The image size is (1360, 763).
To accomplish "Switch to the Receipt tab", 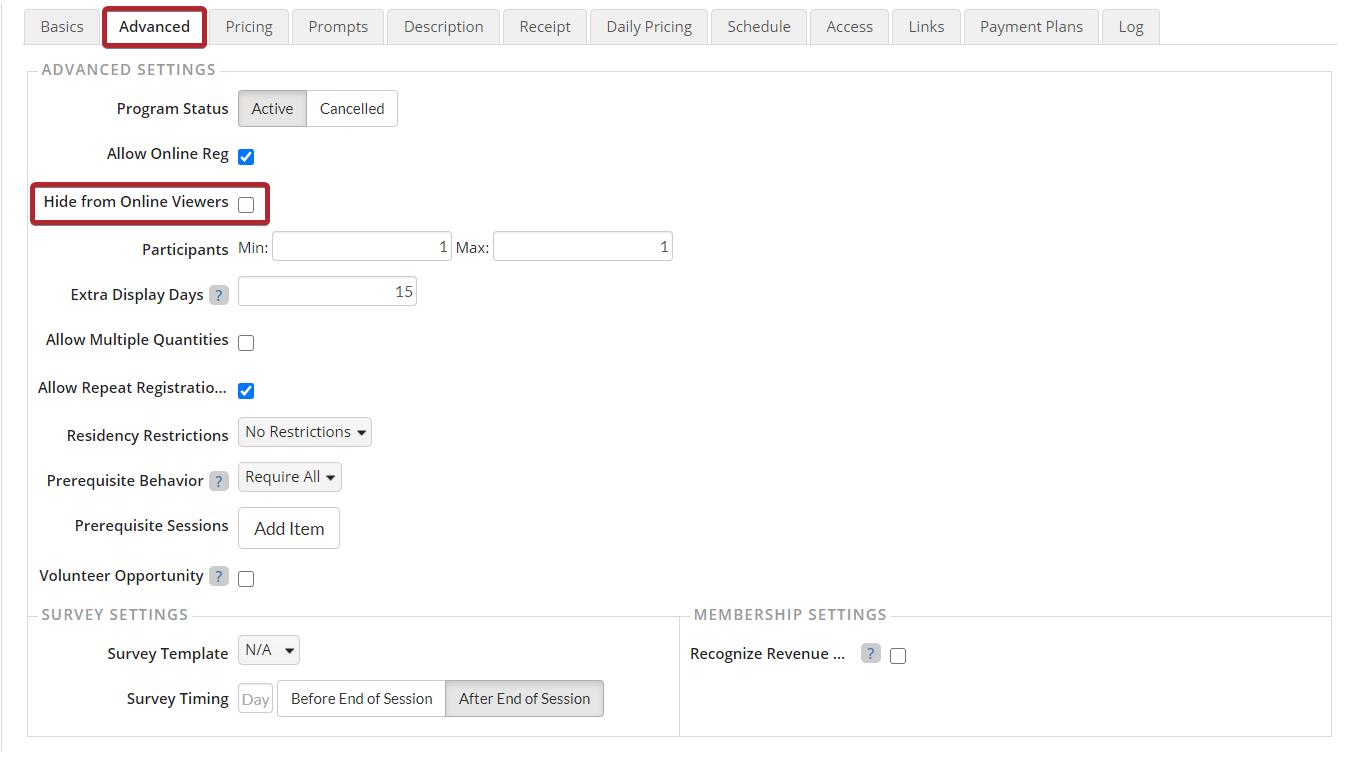I will click(x=545, y=27).
